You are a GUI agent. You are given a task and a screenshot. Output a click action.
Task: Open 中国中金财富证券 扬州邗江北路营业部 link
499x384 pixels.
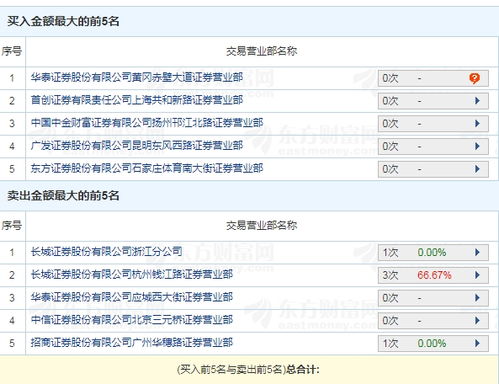147,123
